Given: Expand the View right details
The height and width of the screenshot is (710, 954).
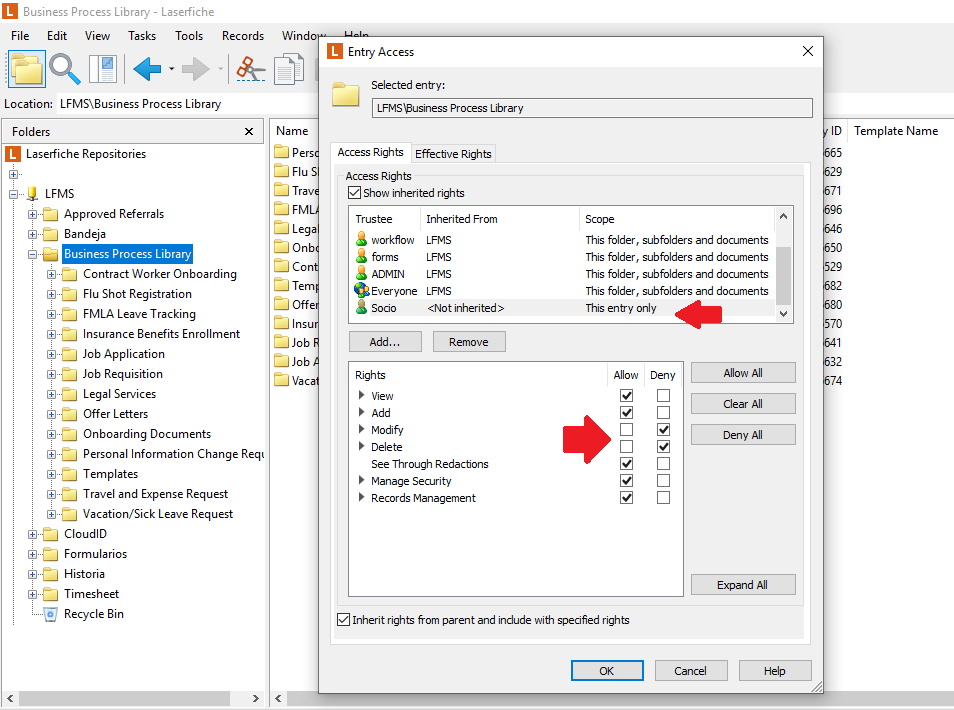Looking at the screenshot, I should coord(361,395).
